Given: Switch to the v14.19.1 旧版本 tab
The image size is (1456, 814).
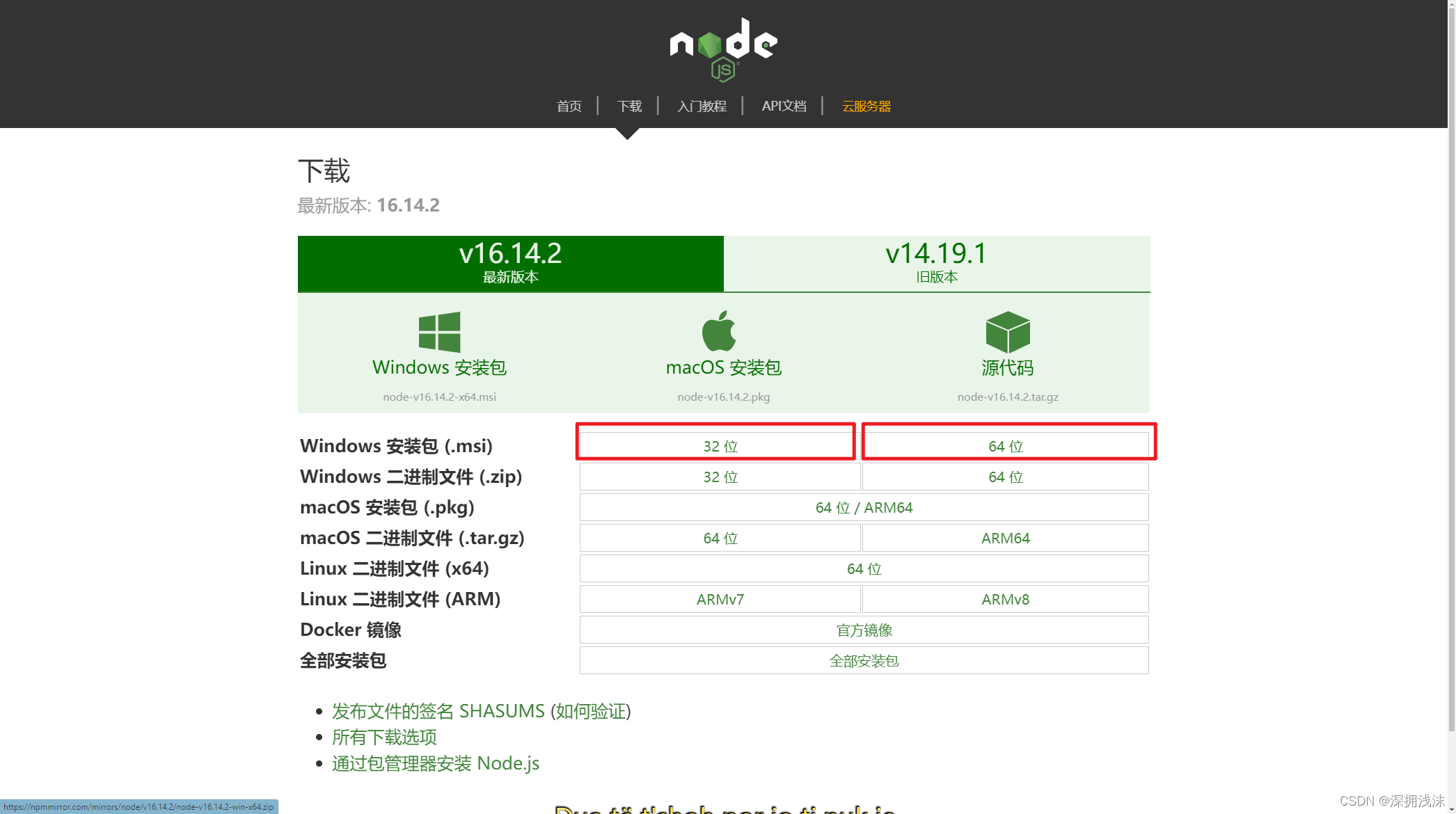Looking at the screenshot, I should pyautogui.click(x=937, y=264).
